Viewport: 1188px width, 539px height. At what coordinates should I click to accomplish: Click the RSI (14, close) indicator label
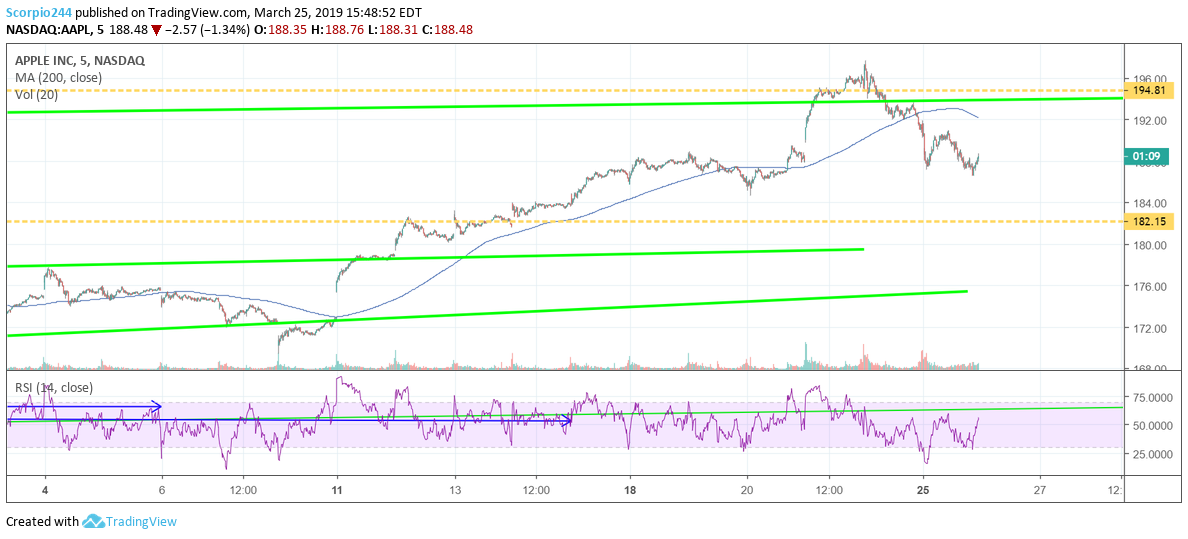click(54, 387)
